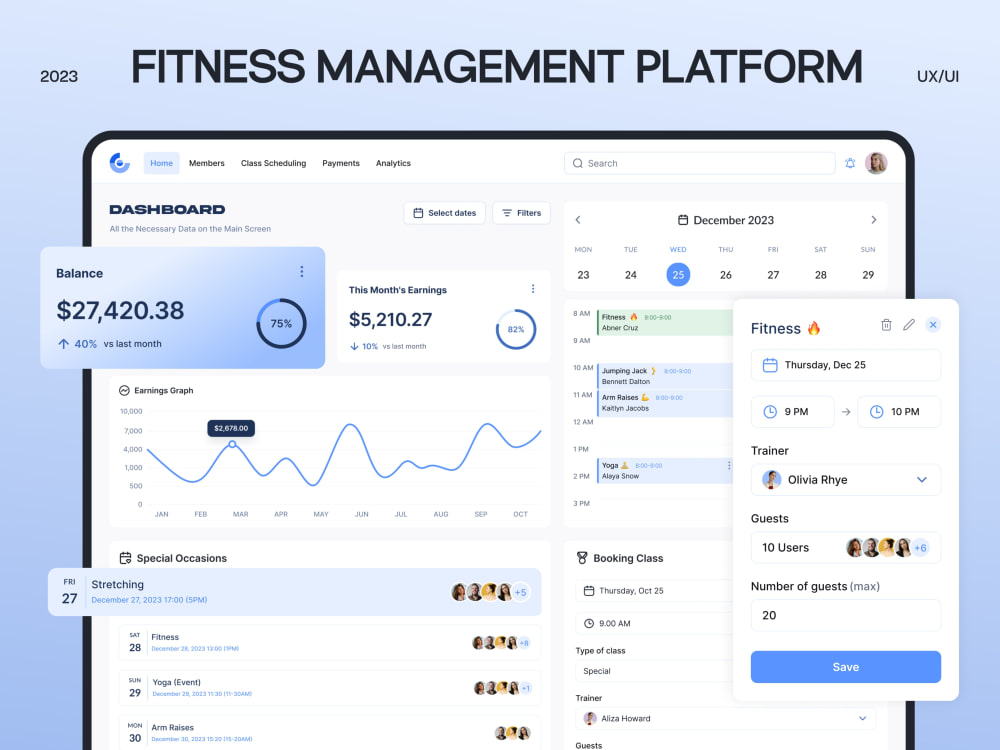Click the 82% earnings progress ring
The width and height of the screenshot is (1000, 750).
point(516,329)
